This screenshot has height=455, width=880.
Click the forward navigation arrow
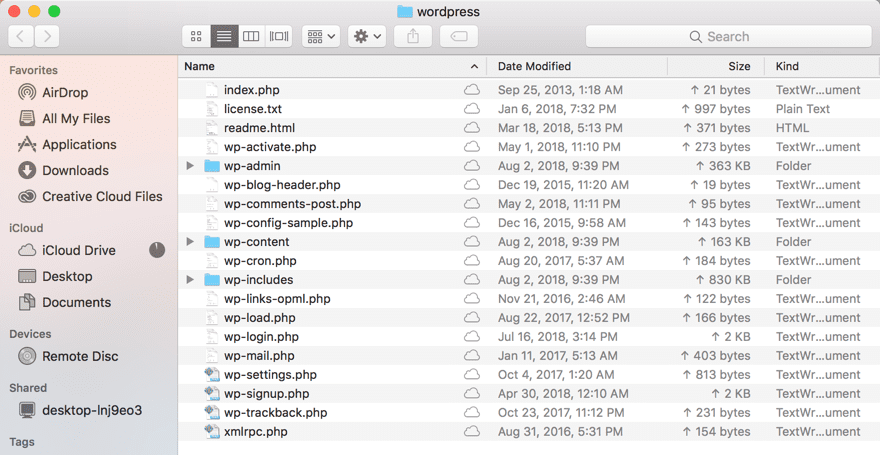pyautogui.click(x=46, y=36)
